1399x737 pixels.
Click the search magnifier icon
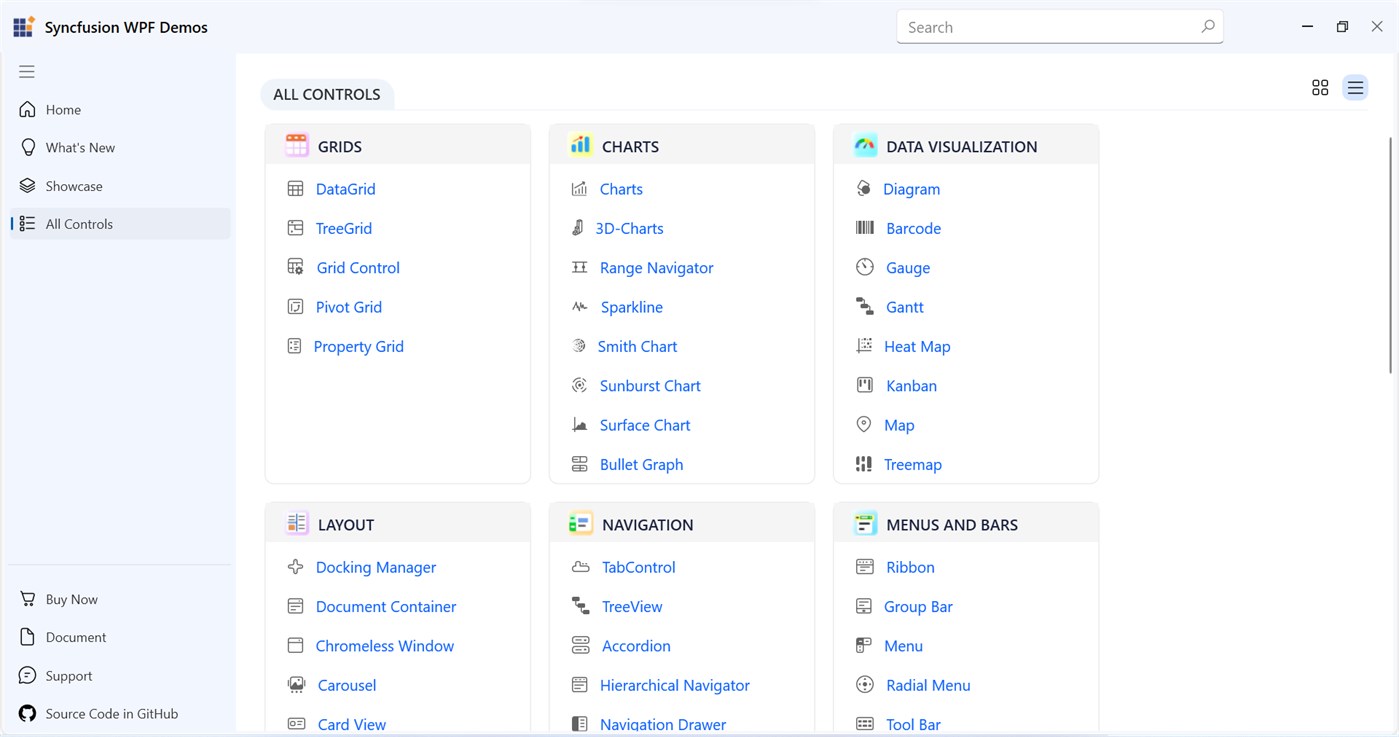pyautogui.click(x=1208, y=27)
